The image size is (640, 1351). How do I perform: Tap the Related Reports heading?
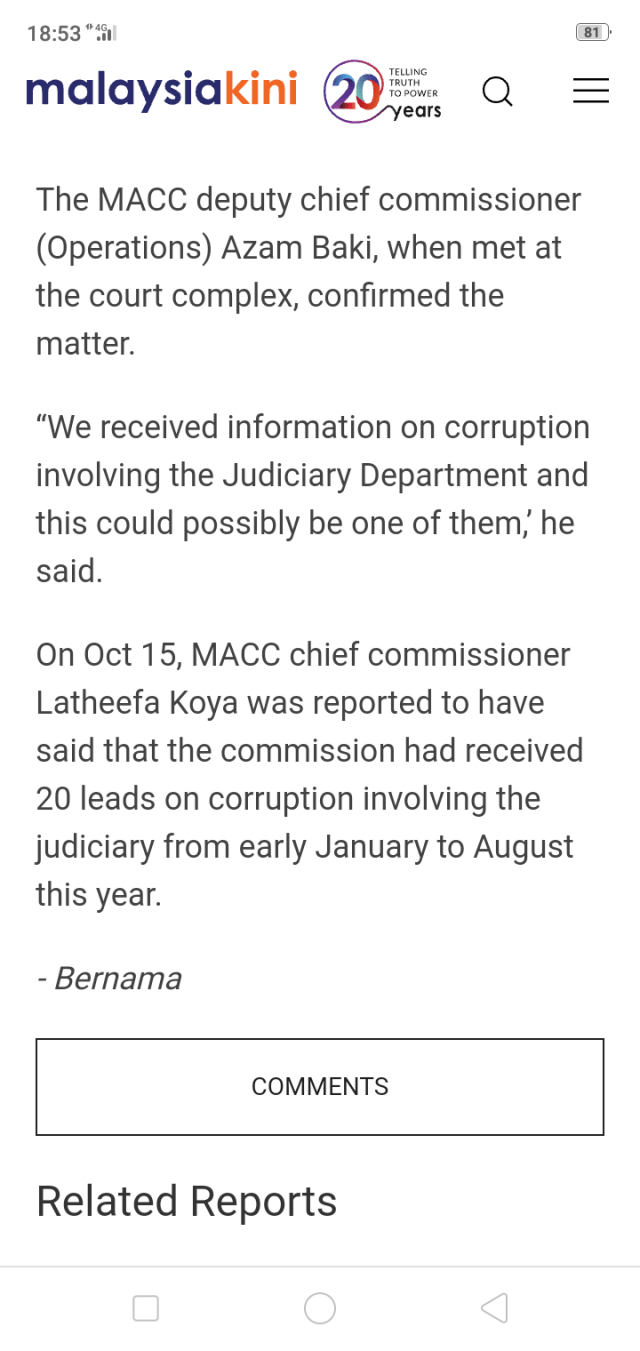click(x=187, y=1201)
